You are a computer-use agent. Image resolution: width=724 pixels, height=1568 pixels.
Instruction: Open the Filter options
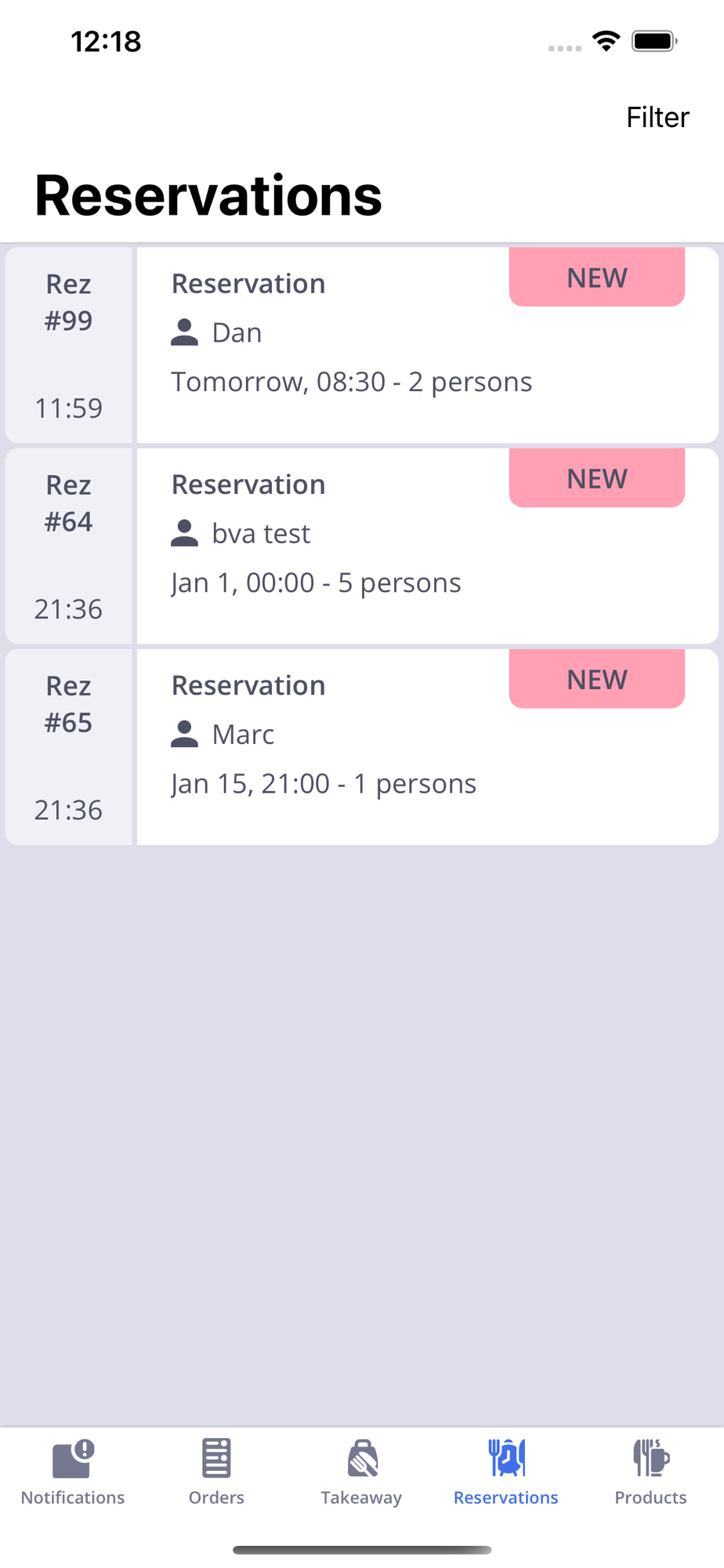pos(657,118)
